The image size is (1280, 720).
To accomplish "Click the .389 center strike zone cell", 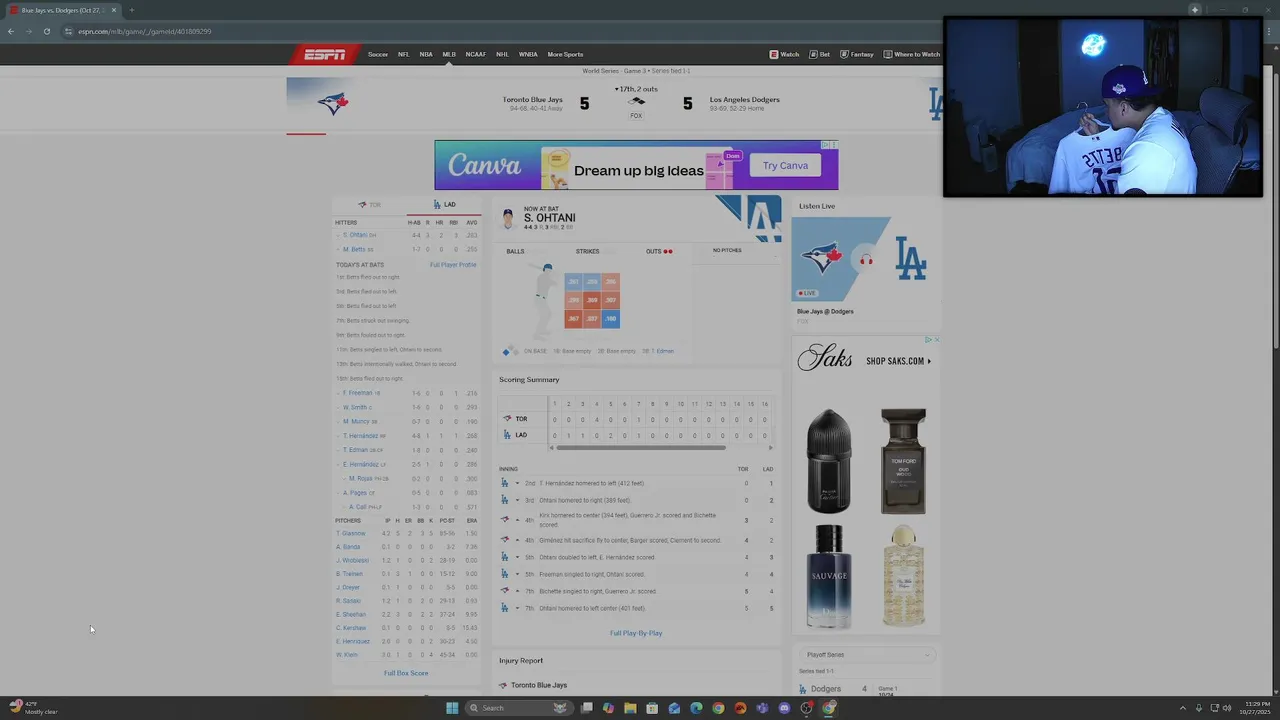I will (592, 300).
